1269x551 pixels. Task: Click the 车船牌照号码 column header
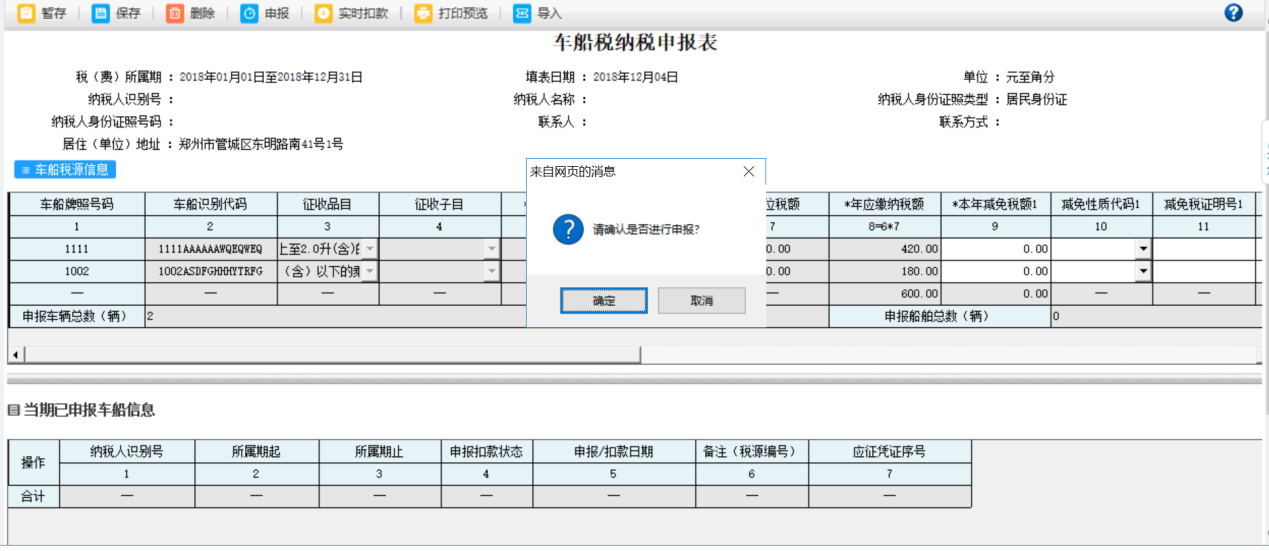76,204
